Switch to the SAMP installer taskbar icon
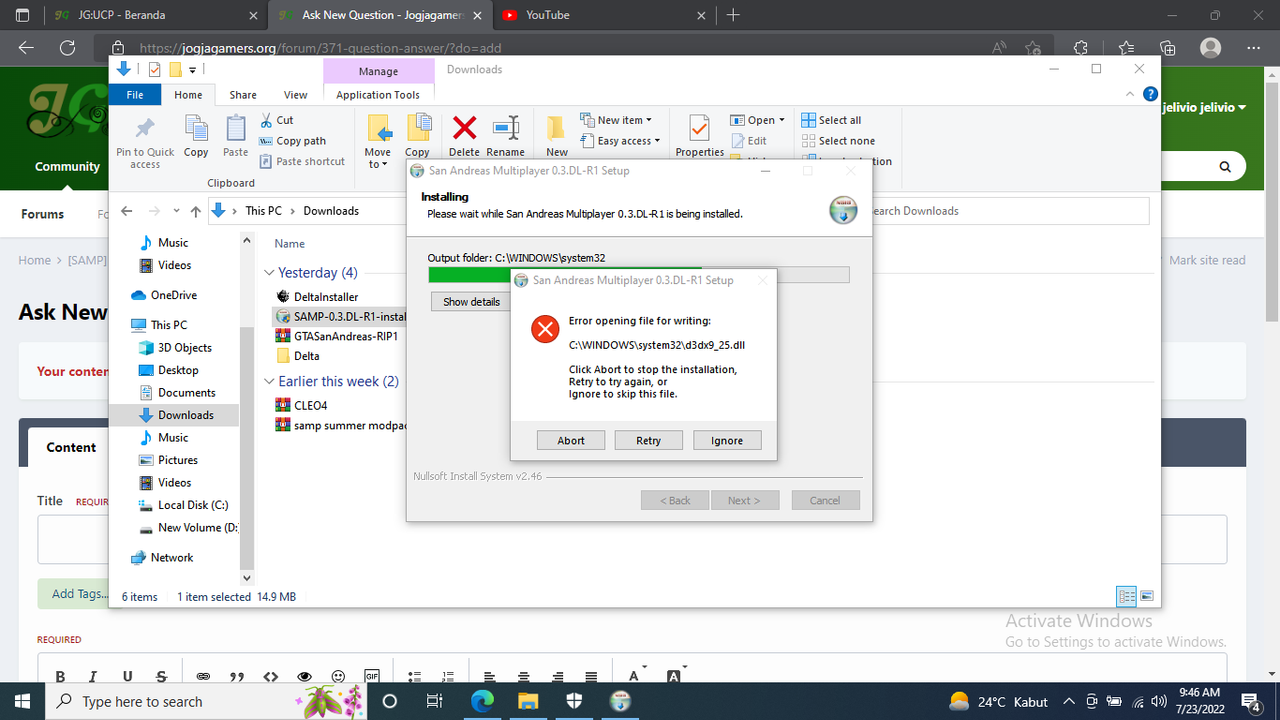 click(620, 701)
